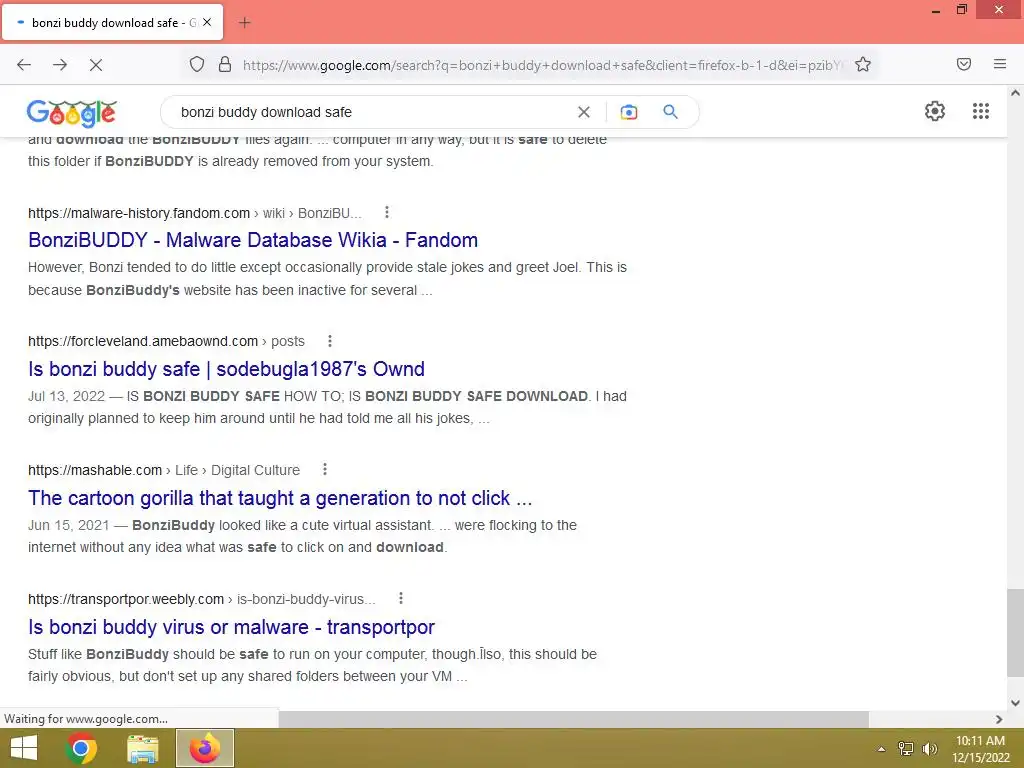Click the scroll up arrow

coord(1015,93)
